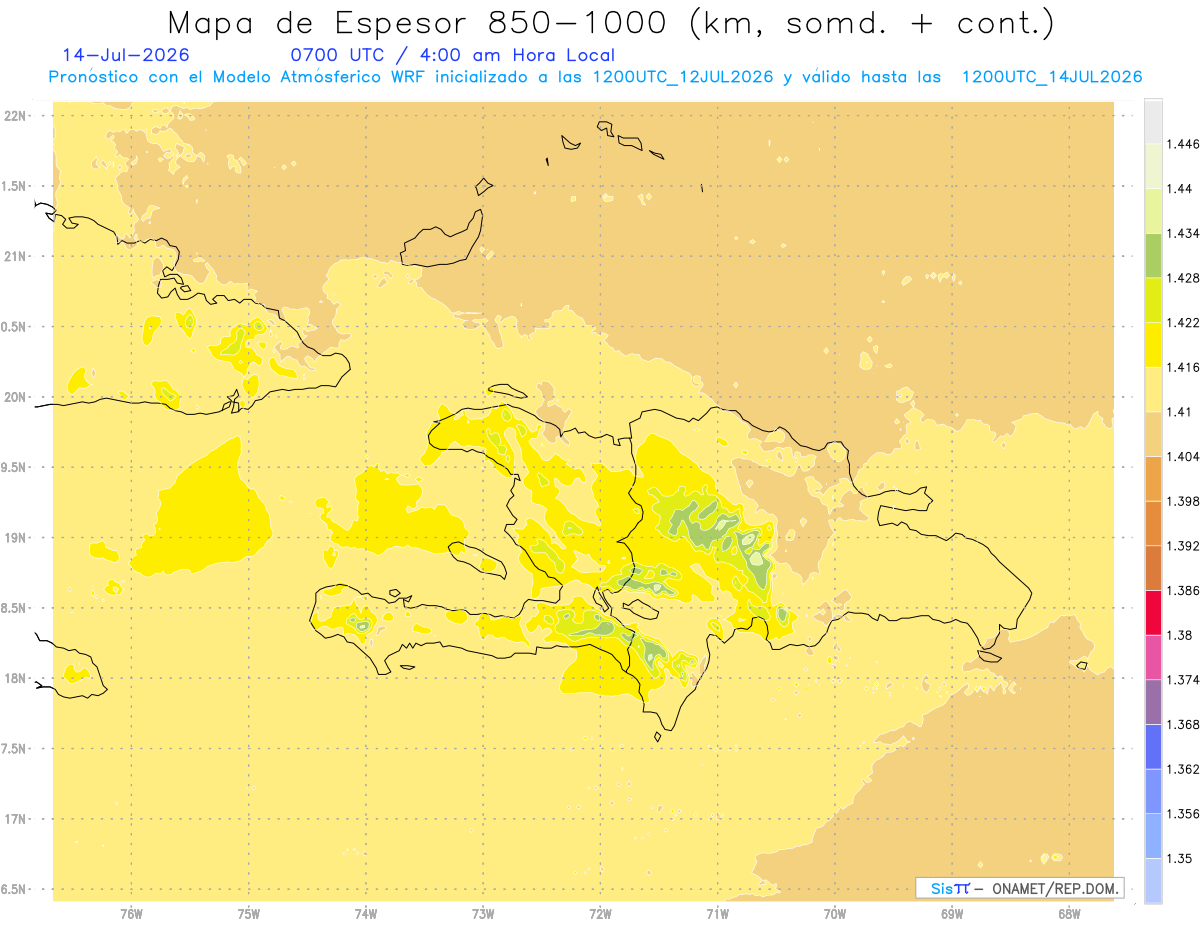The height and width of the screenshot is (927, 1200).
Task: Click the 71W longitude label
Action: pos(717,914)
